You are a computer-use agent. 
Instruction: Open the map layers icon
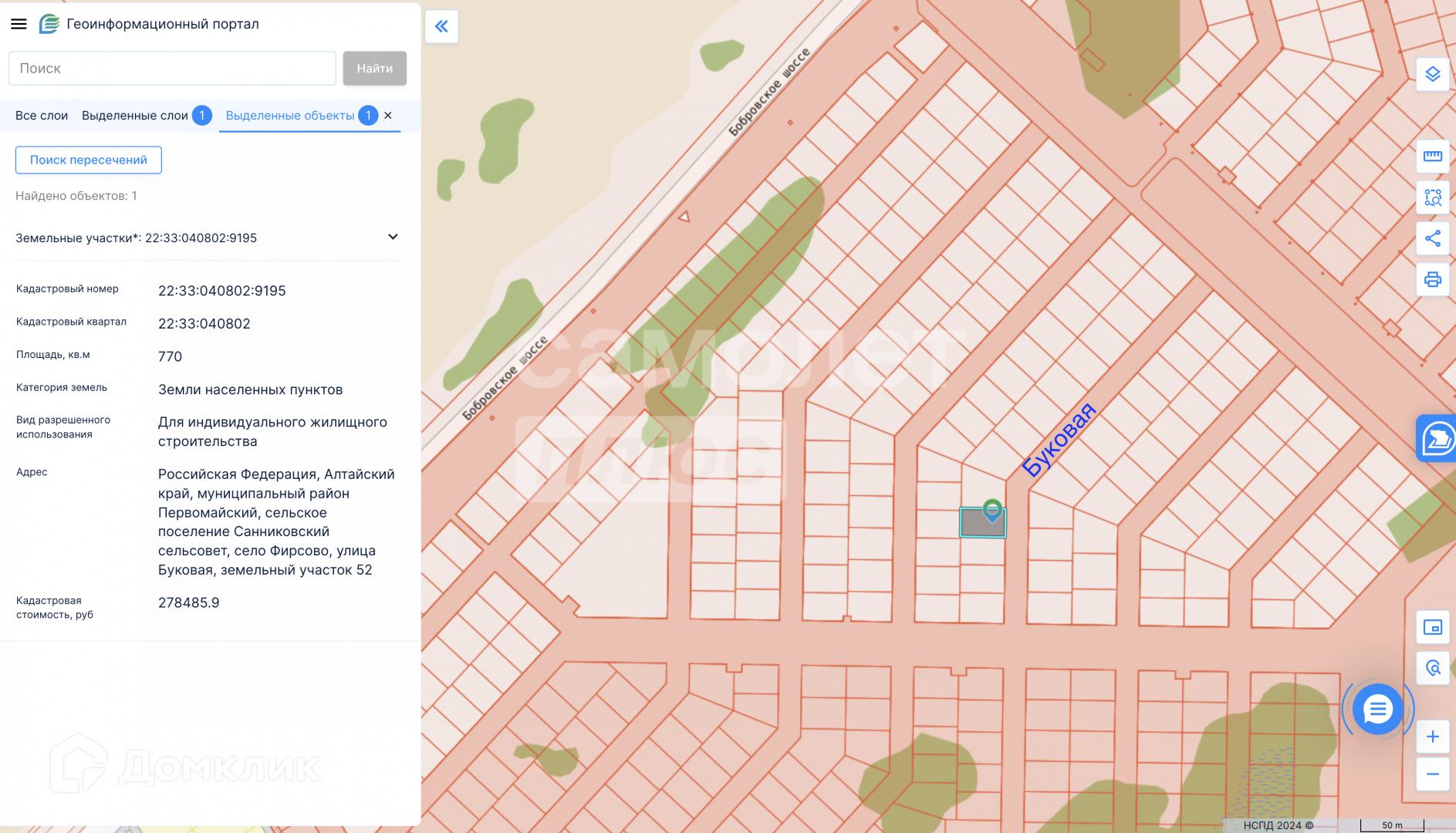point(1432,75)
